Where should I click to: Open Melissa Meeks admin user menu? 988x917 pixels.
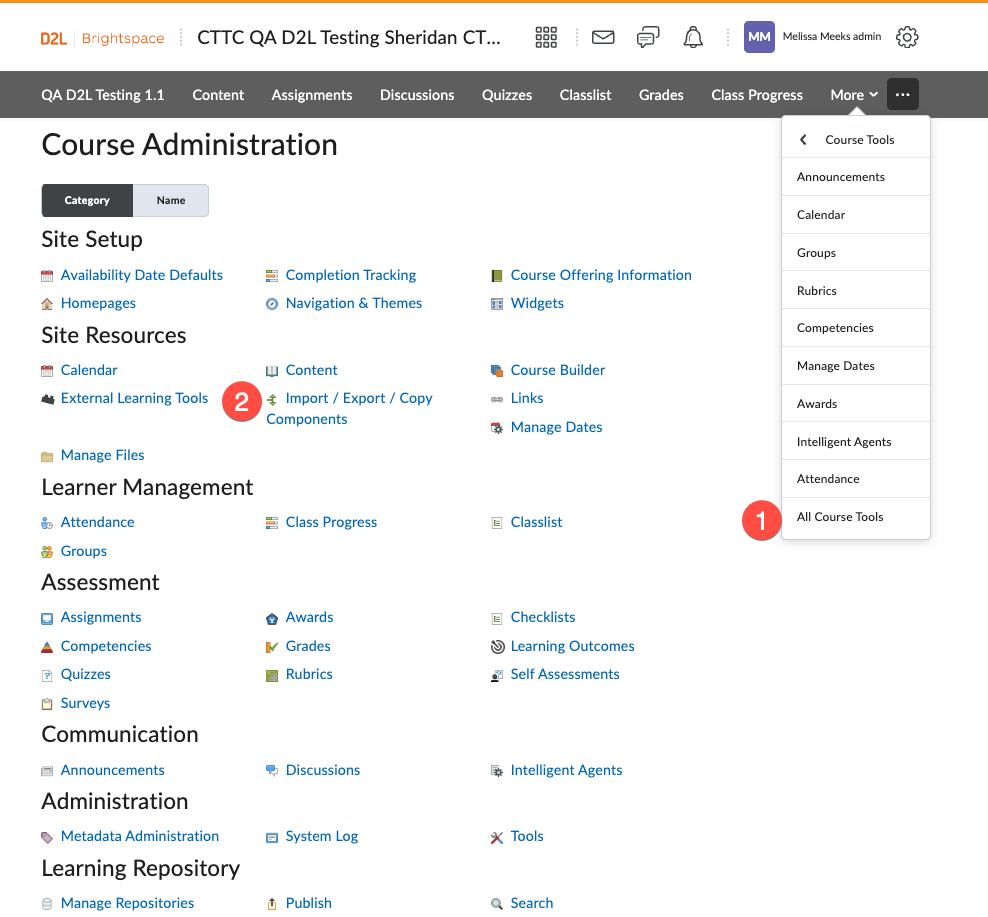pyautogui.click(x=813, y=38)
